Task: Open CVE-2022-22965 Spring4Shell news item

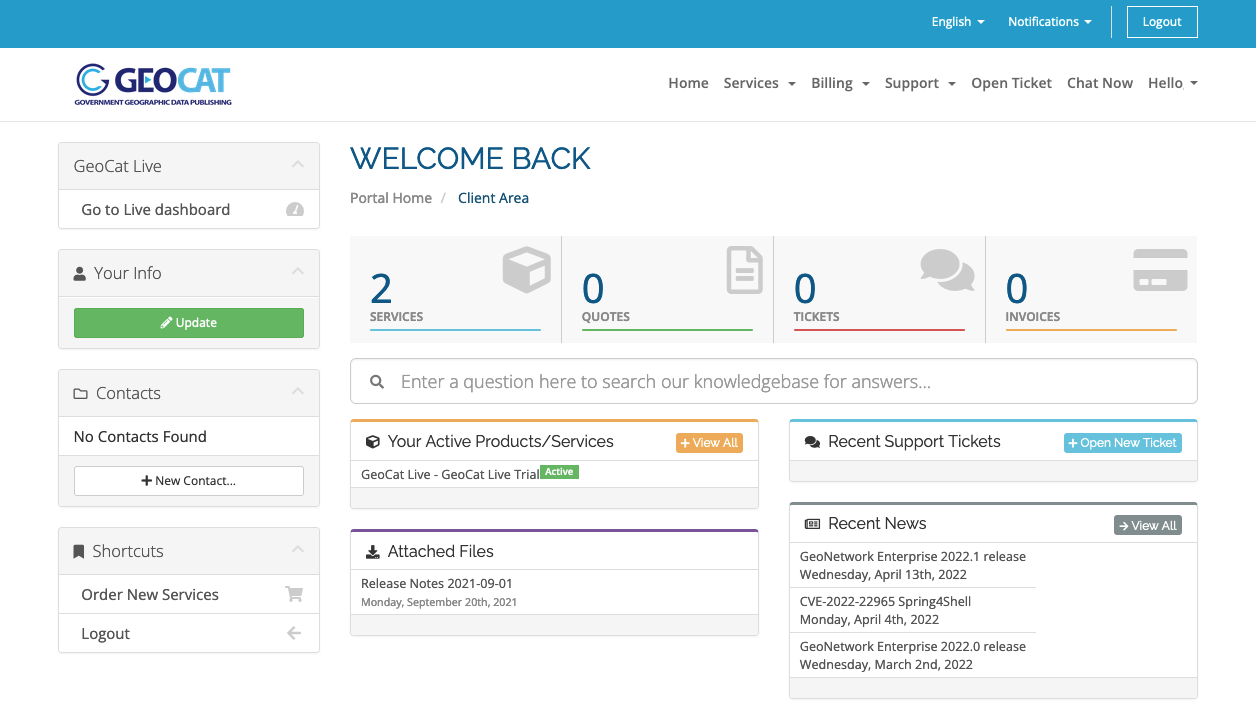Action: pyautogui.click(x=913, y=610)
